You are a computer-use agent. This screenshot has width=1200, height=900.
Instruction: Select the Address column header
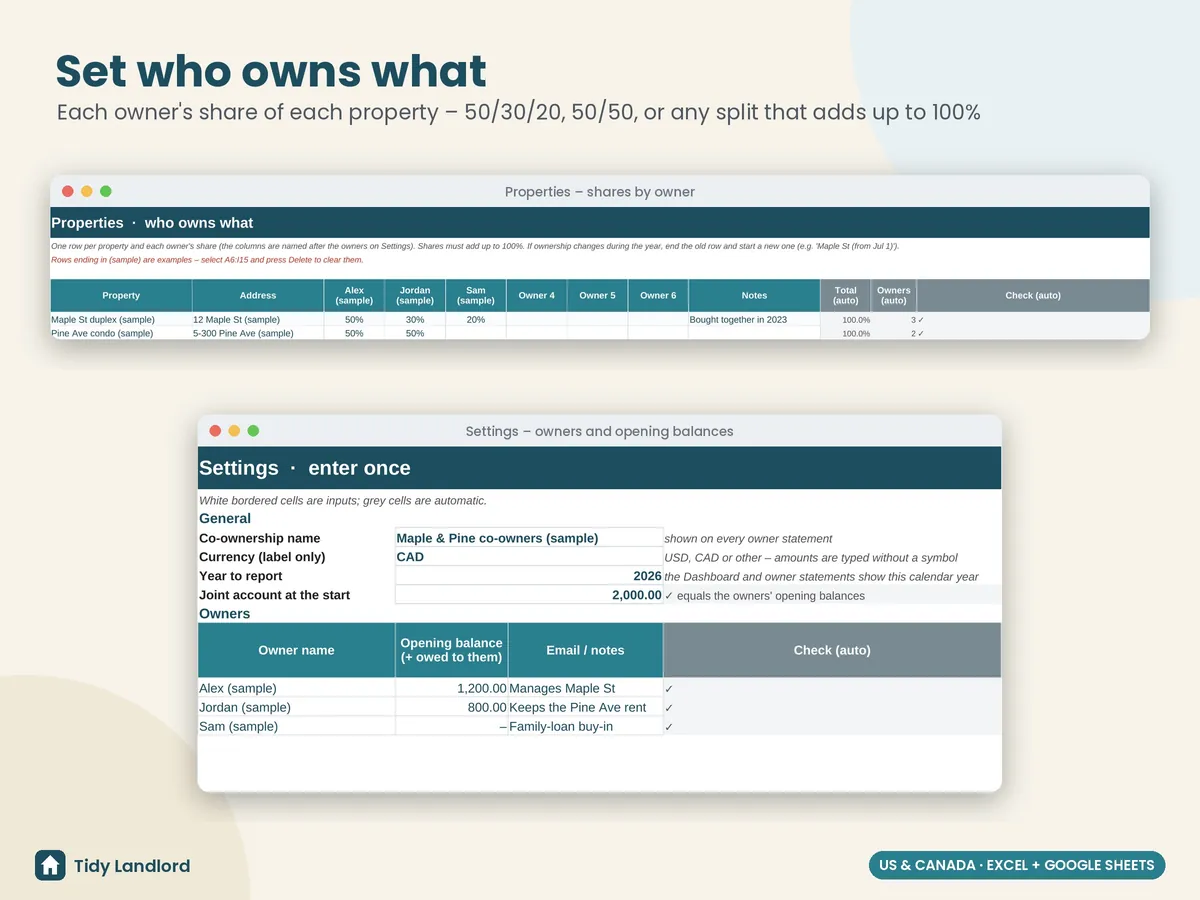click(x=258, y=295)
